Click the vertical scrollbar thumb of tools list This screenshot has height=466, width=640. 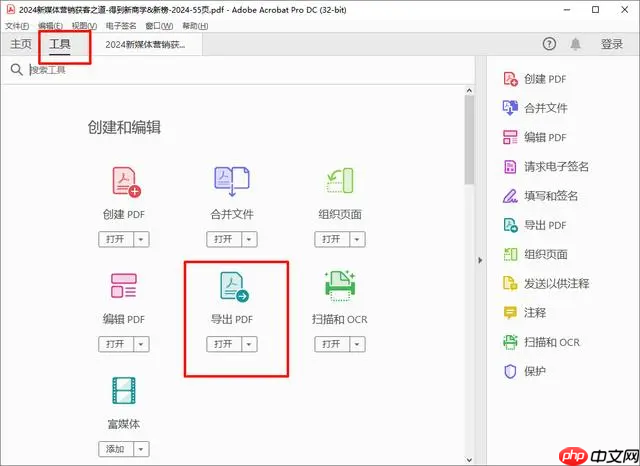[x=469, y=140]
